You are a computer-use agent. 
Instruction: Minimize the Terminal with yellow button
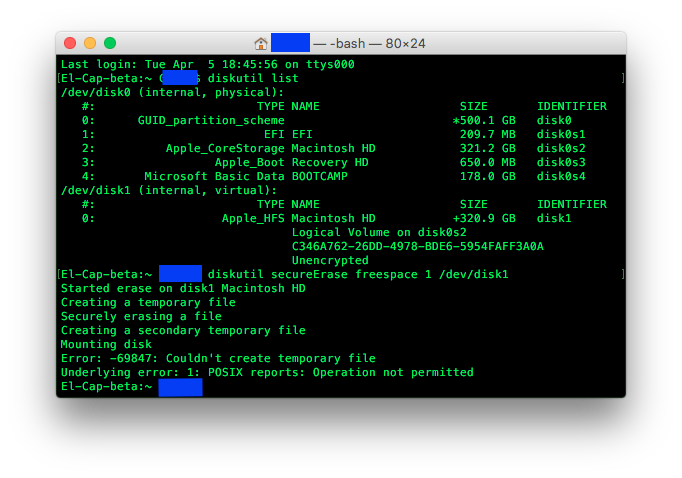point(90,43)
